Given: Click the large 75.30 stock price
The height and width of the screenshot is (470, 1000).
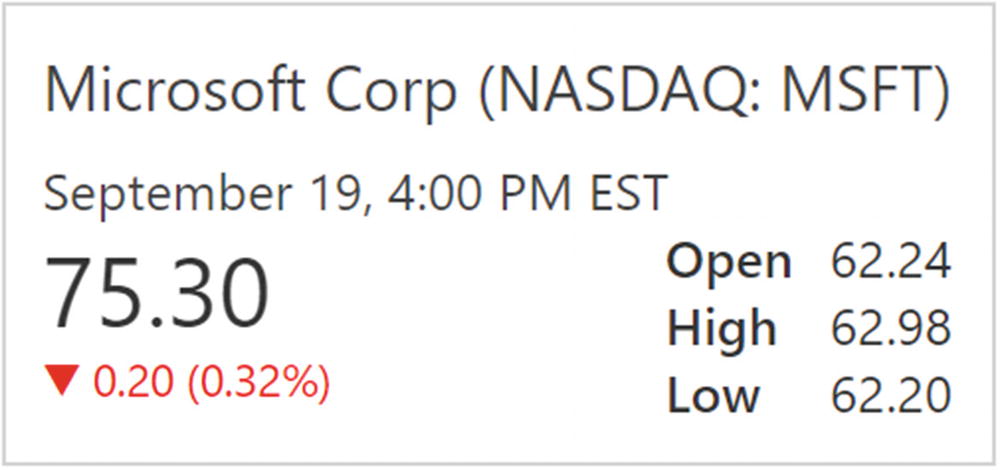Looking at the screenshot, I should tap(157, 293).
